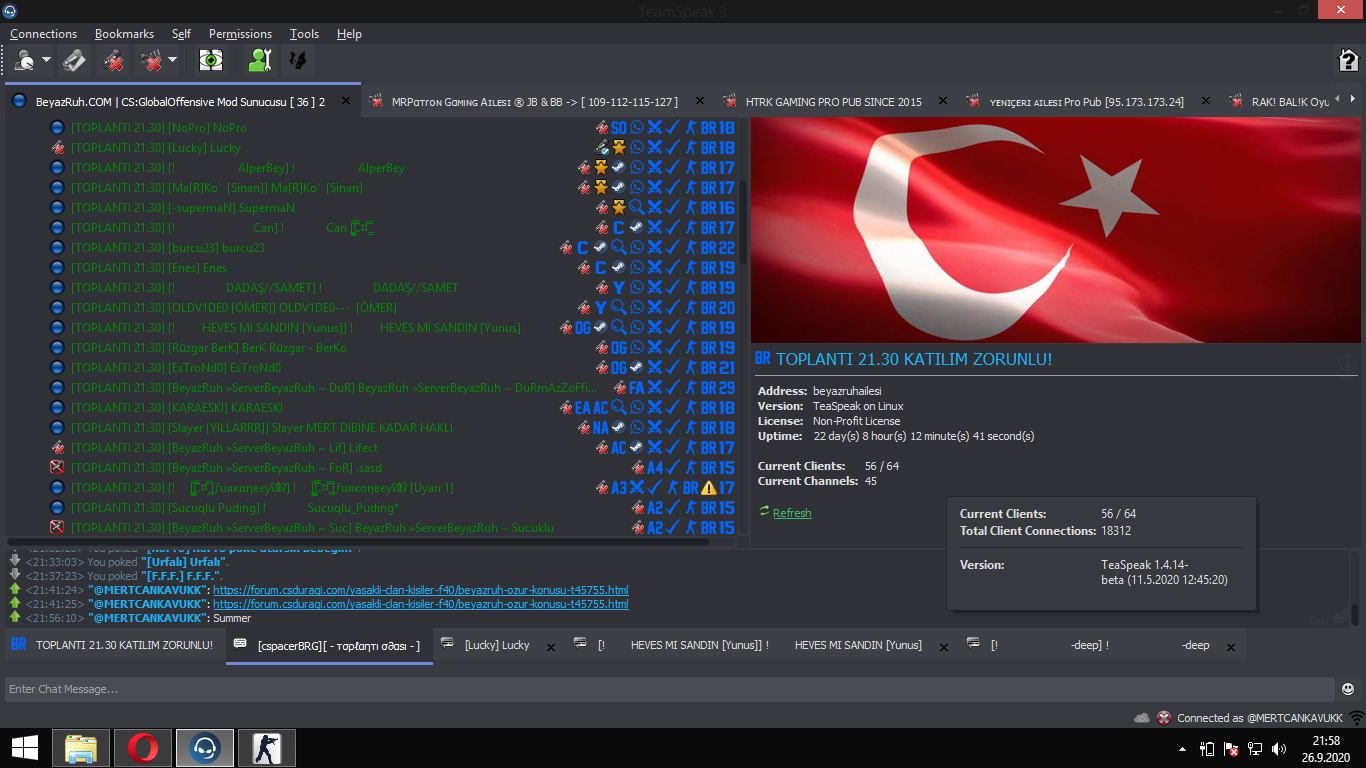
Task: Open the TOPLANTI 21.30 KATILIM ZORUNLU! chat tab
Action: (113, 645)
